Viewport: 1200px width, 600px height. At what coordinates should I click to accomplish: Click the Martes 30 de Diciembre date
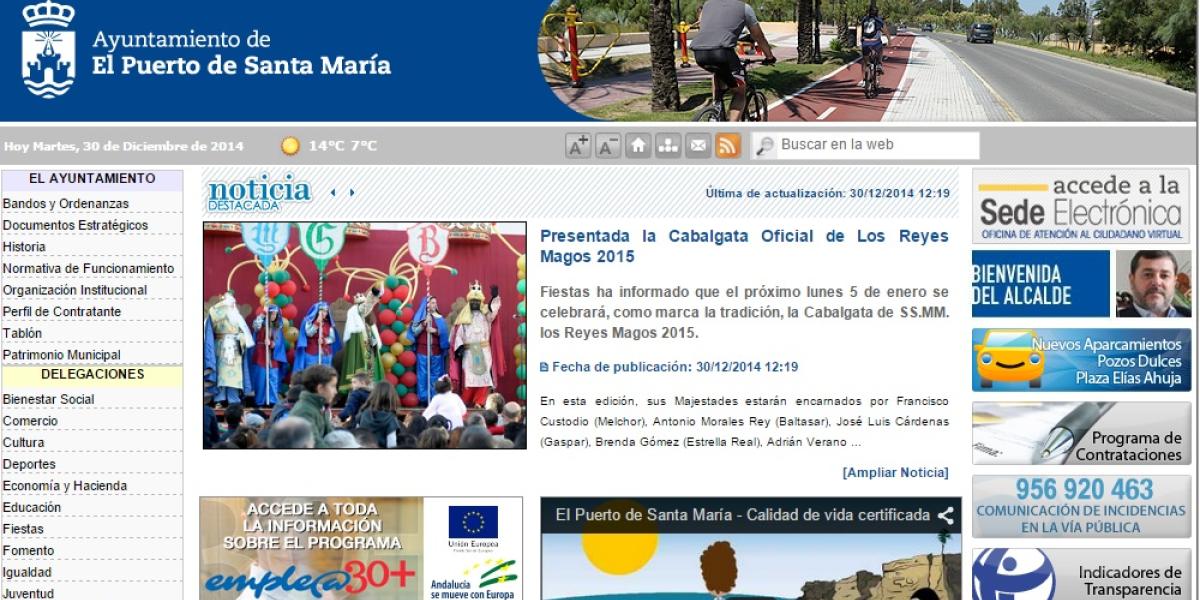pyautogui.click(x=124, y=146)
